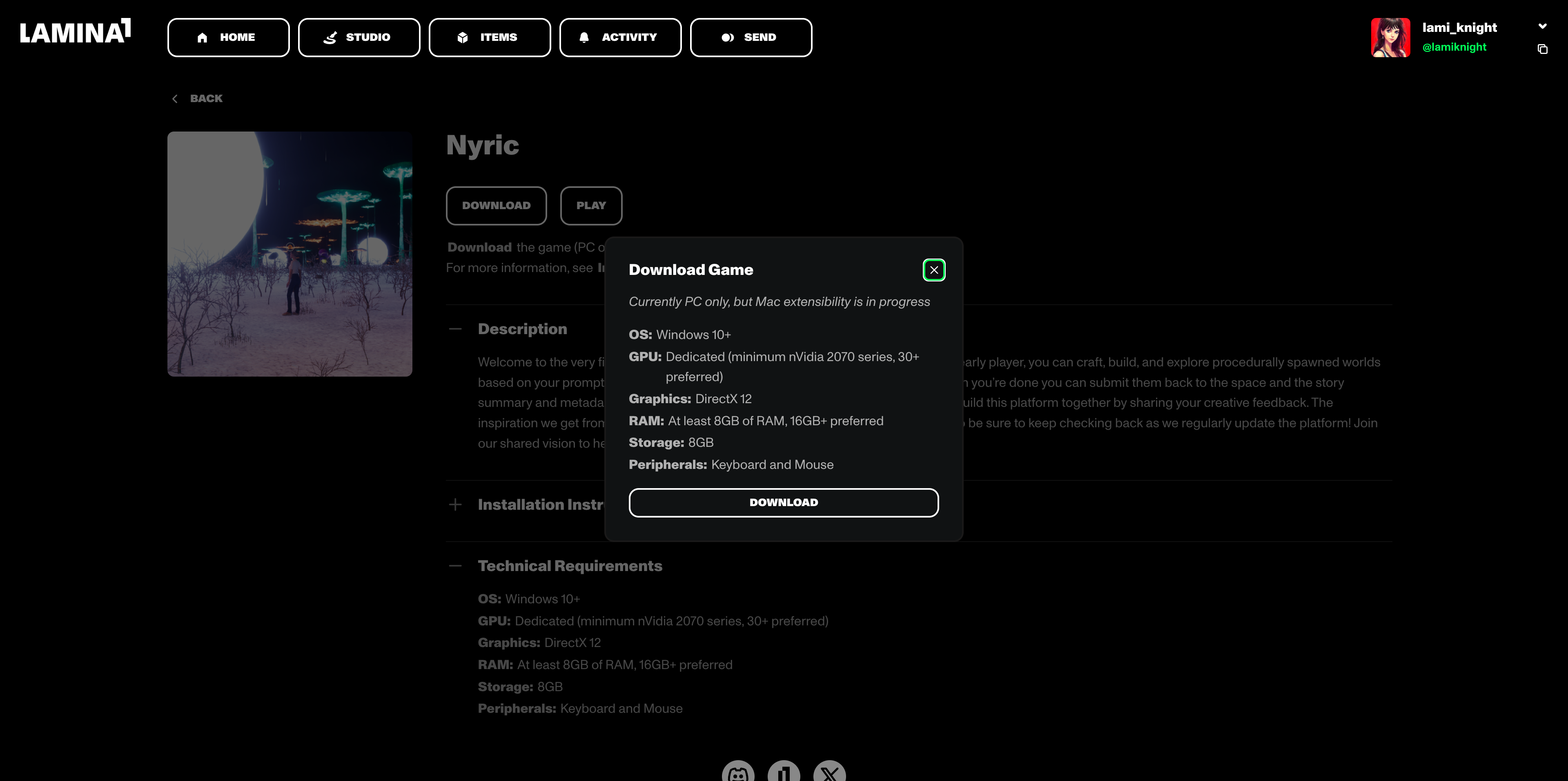Click 'Peripherals: Keyboard and Mouse' in dialog
Image resolution: width=1568 pixels, height=781 pixels.
pos(731,464)
